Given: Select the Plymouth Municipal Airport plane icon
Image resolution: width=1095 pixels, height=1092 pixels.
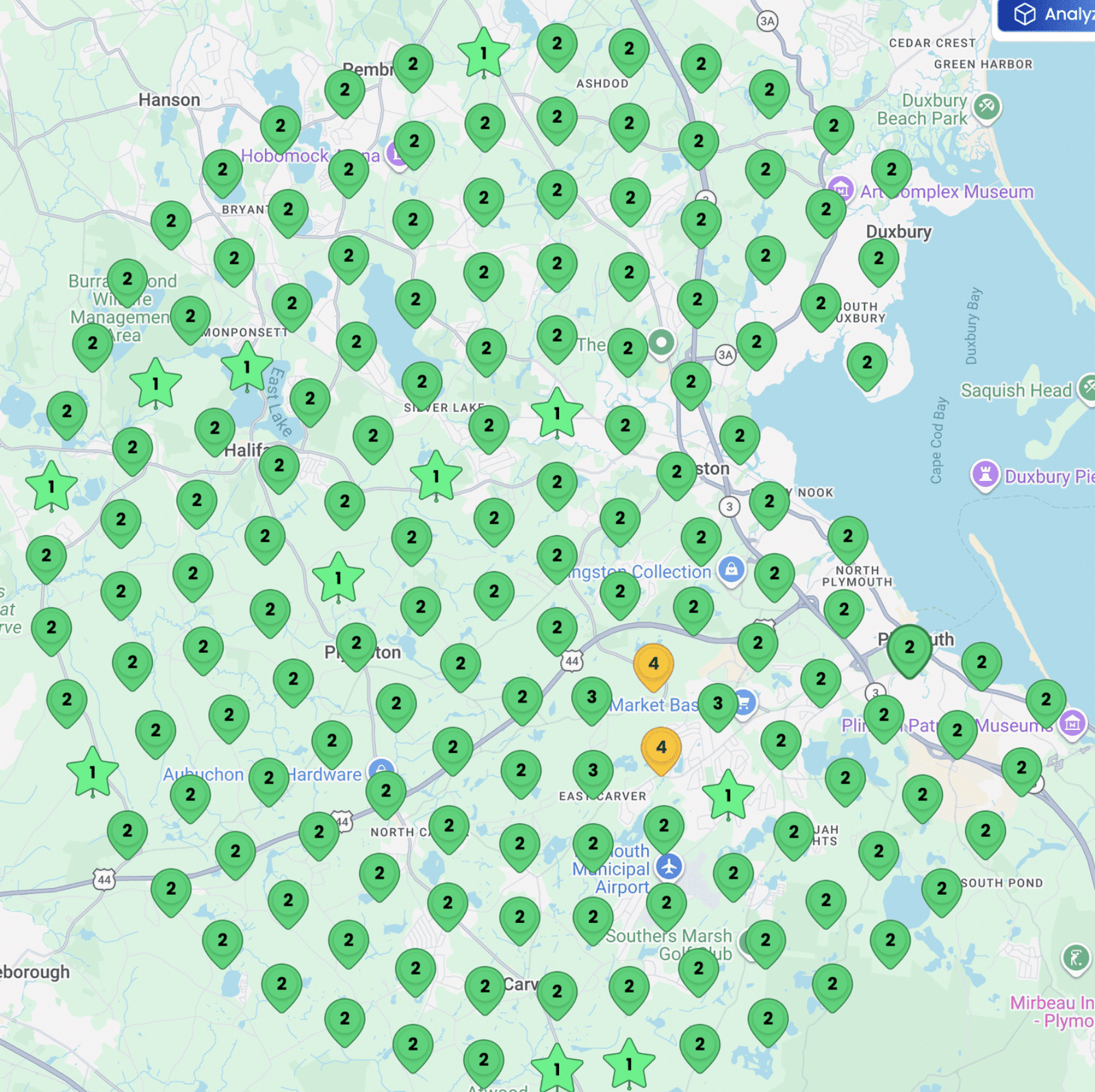Looking at the screenshot, I should coord(669,866).
